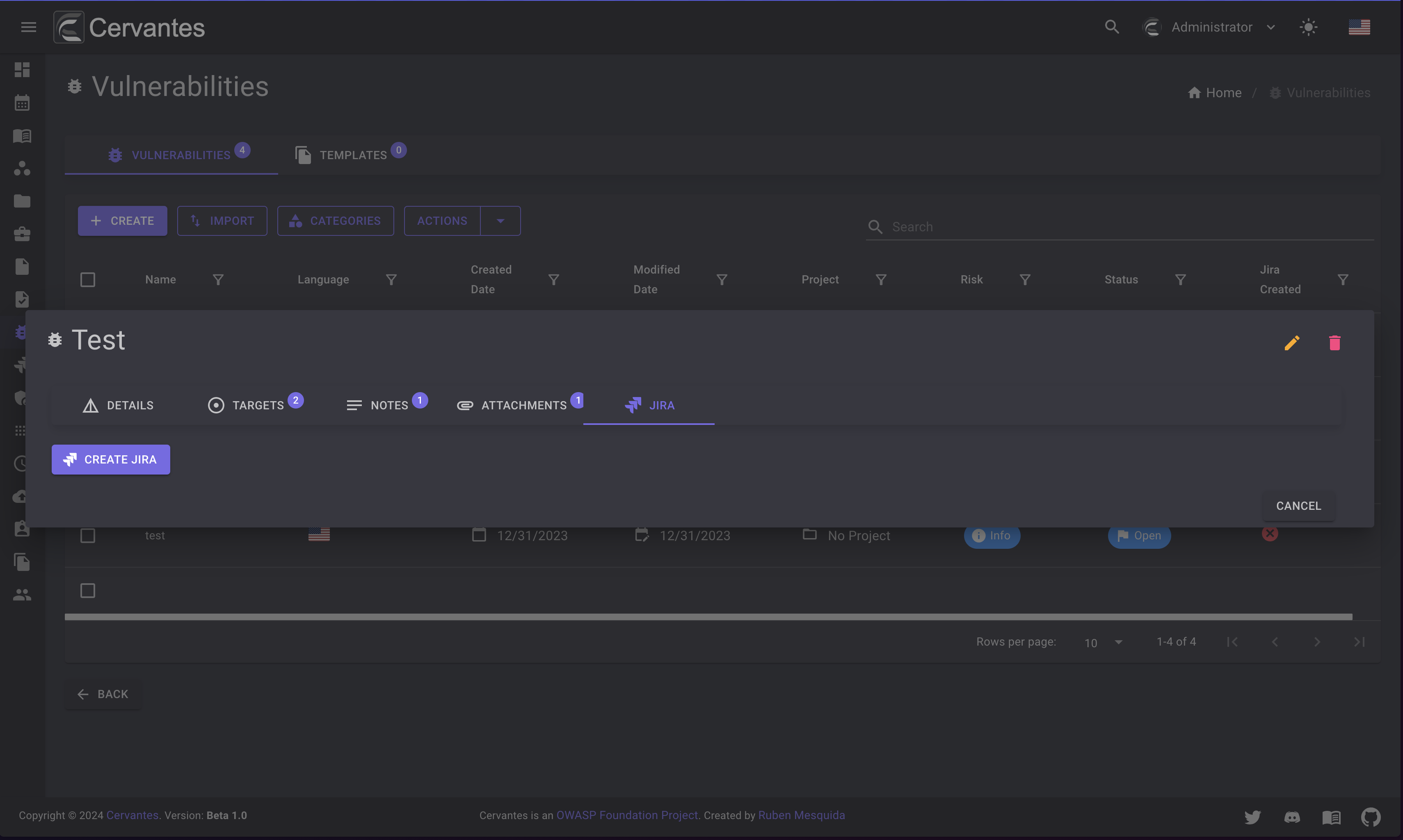This screenshot has width=1403, height=840.
Task: Open copy-pages icon in sidebar
Action: click(x=22, y=562)
